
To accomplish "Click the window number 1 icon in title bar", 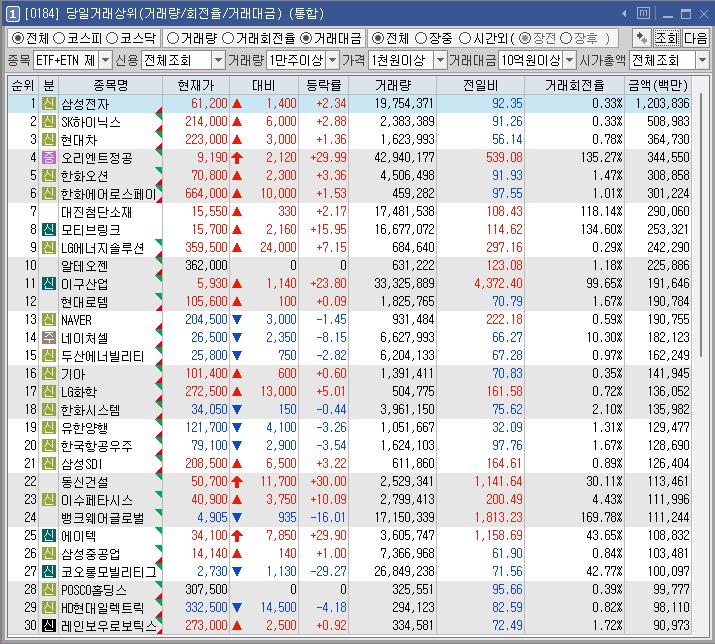I will tap(12, 14).
